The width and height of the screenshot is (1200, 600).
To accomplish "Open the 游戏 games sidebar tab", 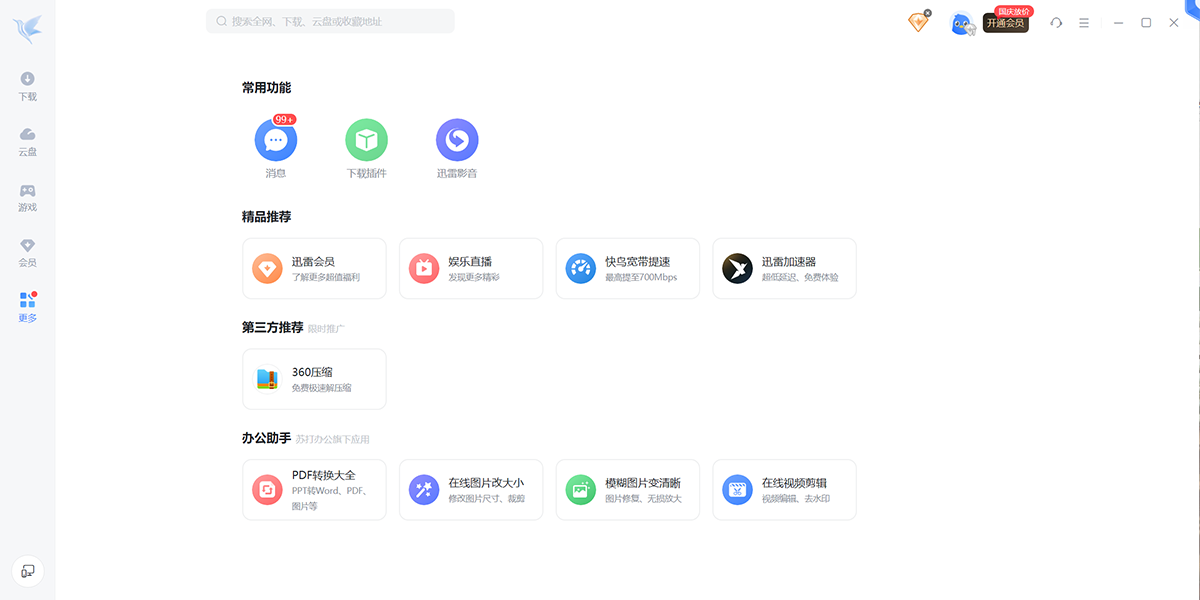I will [28, 197].
